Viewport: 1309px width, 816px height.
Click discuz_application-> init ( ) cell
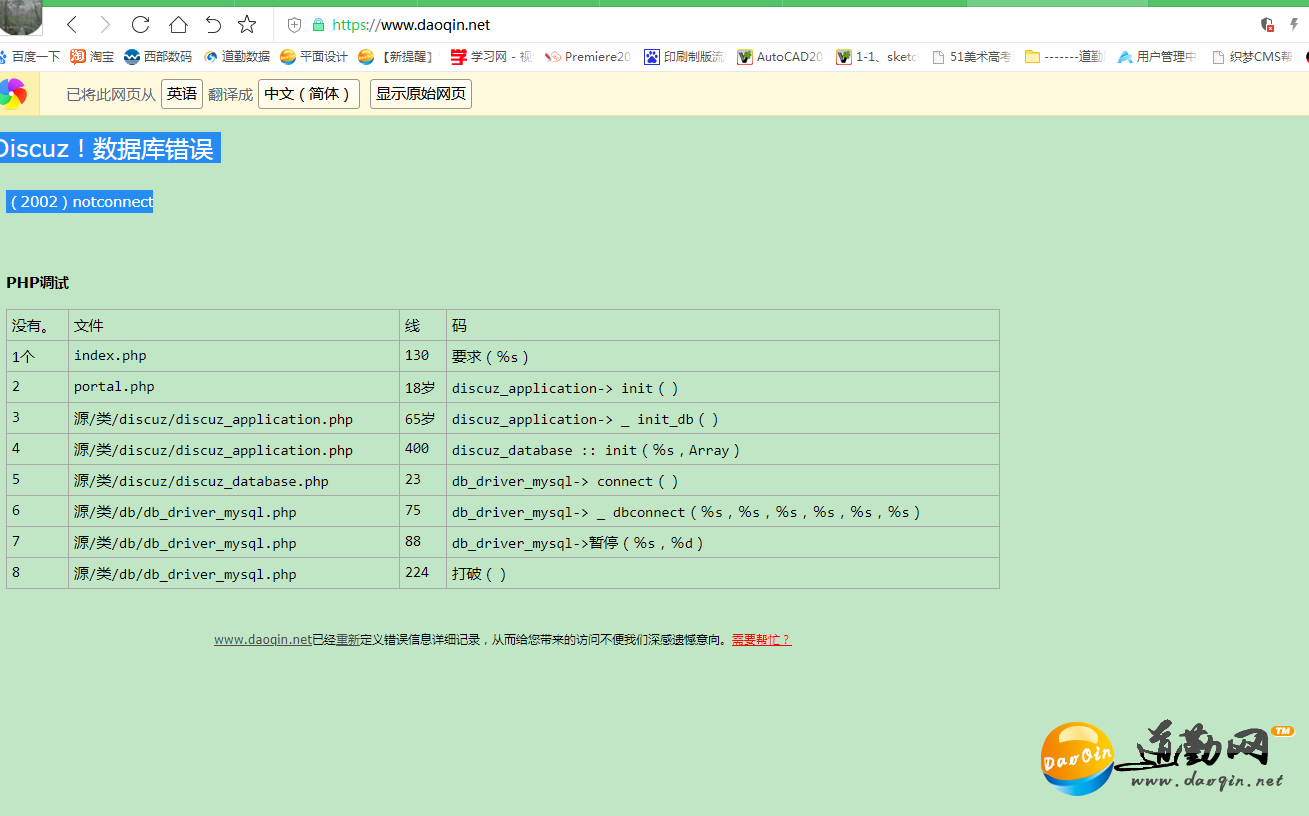coord(723,387)
